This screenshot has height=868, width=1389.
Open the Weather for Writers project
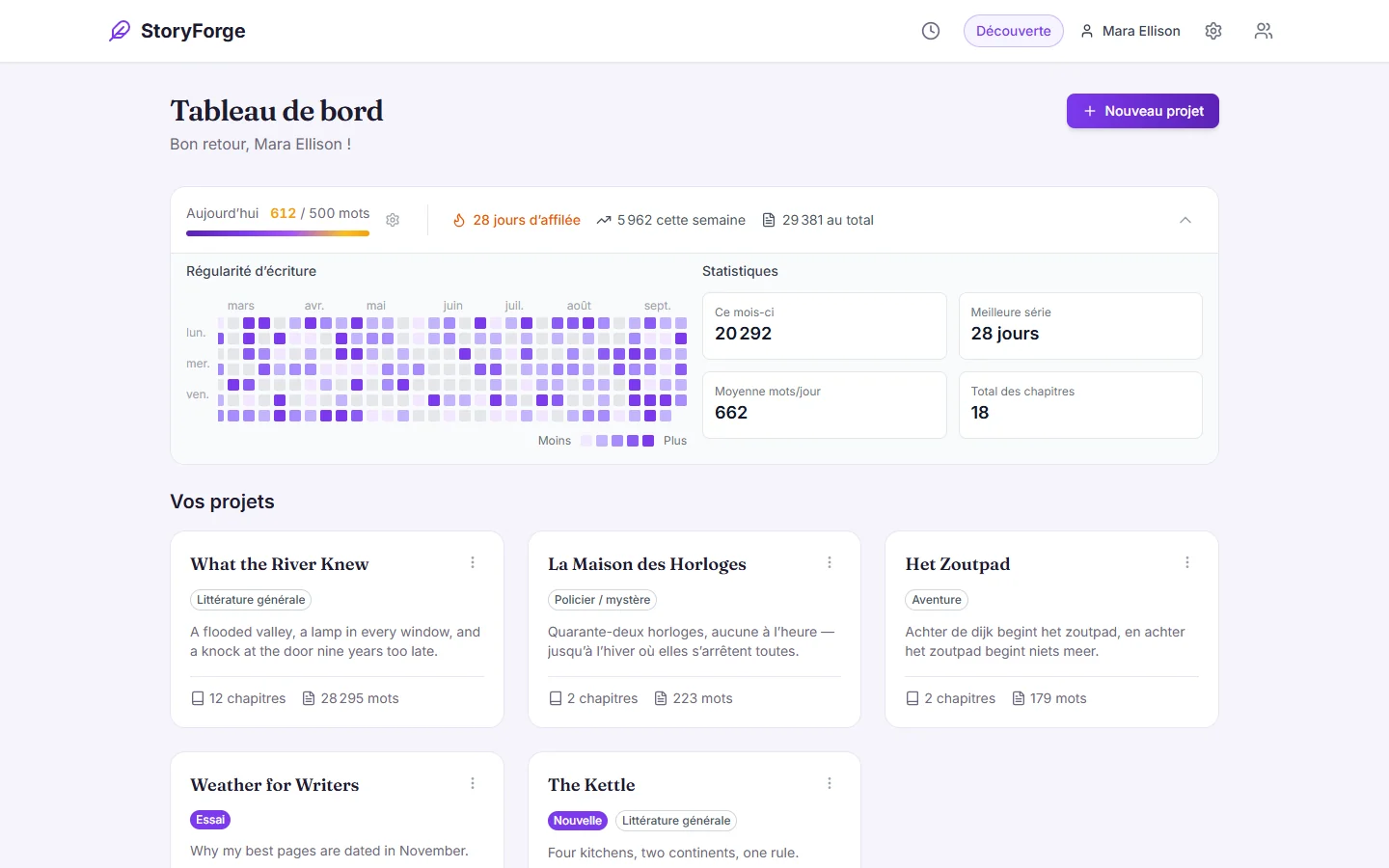pos(275,785)
